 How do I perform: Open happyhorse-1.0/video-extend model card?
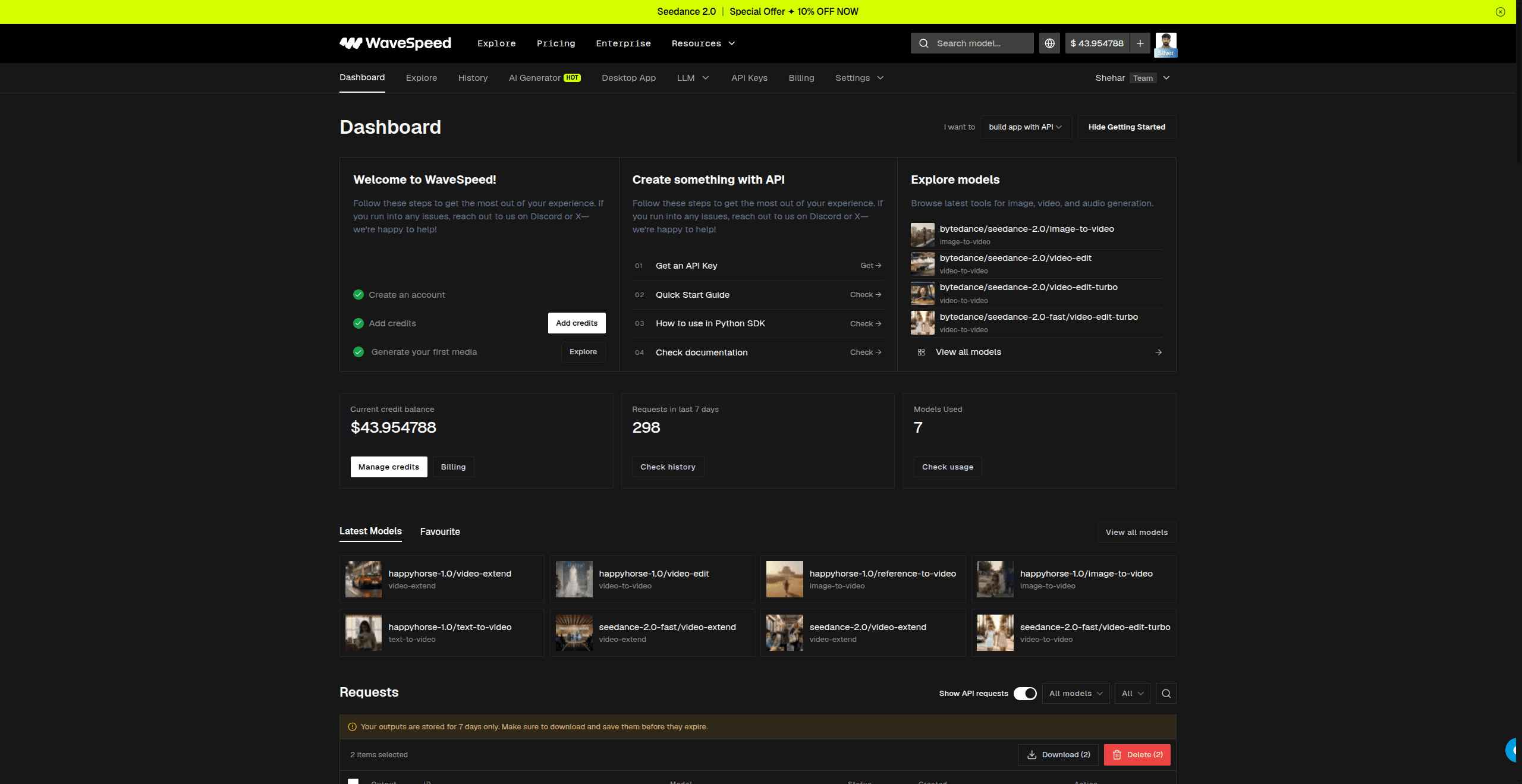tap(442, 580)
